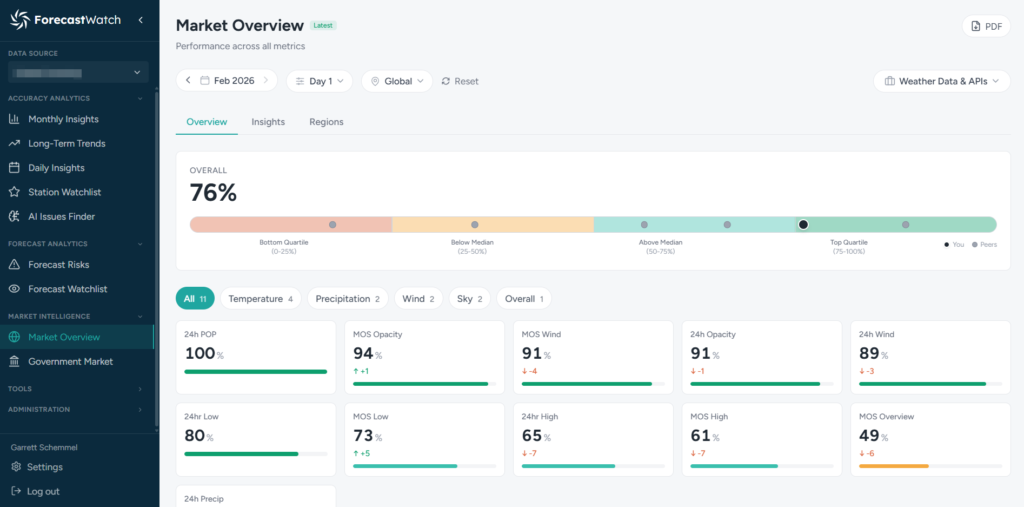Switch to the Regions tab
This screenshot has width=1024, height=507.
326,122
